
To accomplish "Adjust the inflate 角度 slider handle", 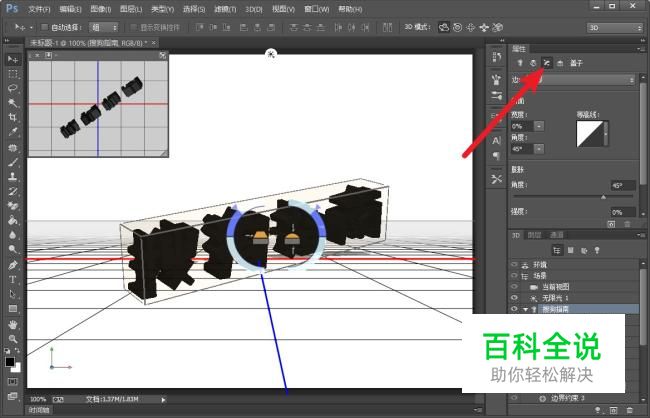I will point(604,197).
